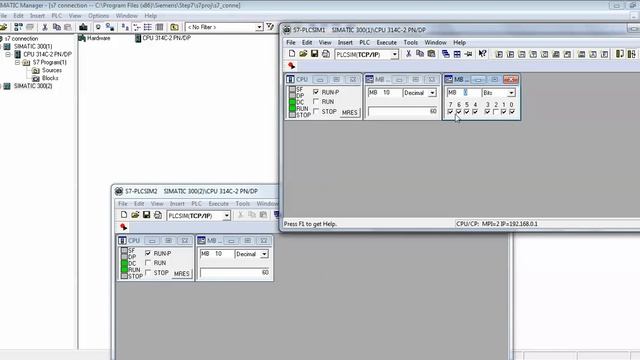
Task: Click Open folder icon in S7-PLCSIM1 toolbar
Action: click(303, 54)
